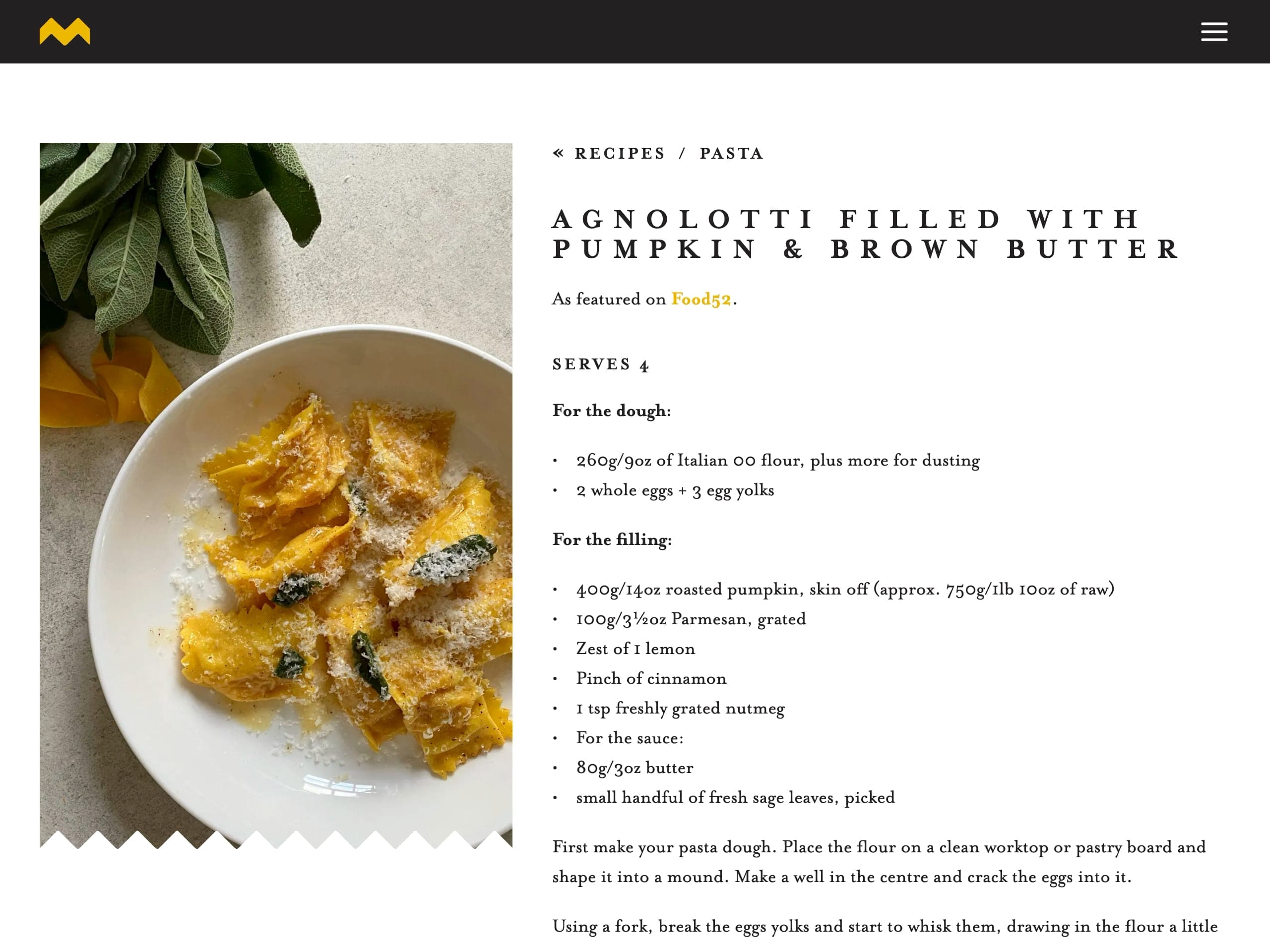Click the fresh sage leaves ingredient
Screen dimensions: 1270x952
coord(735,798)
